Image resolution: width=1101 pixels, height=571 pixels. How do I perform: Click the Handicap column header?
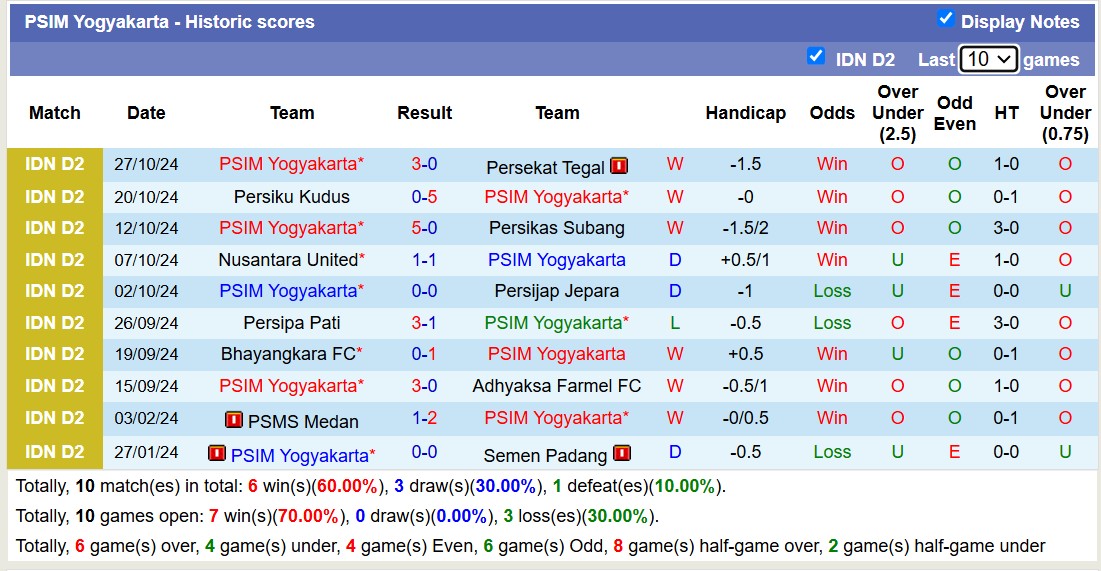745,113
